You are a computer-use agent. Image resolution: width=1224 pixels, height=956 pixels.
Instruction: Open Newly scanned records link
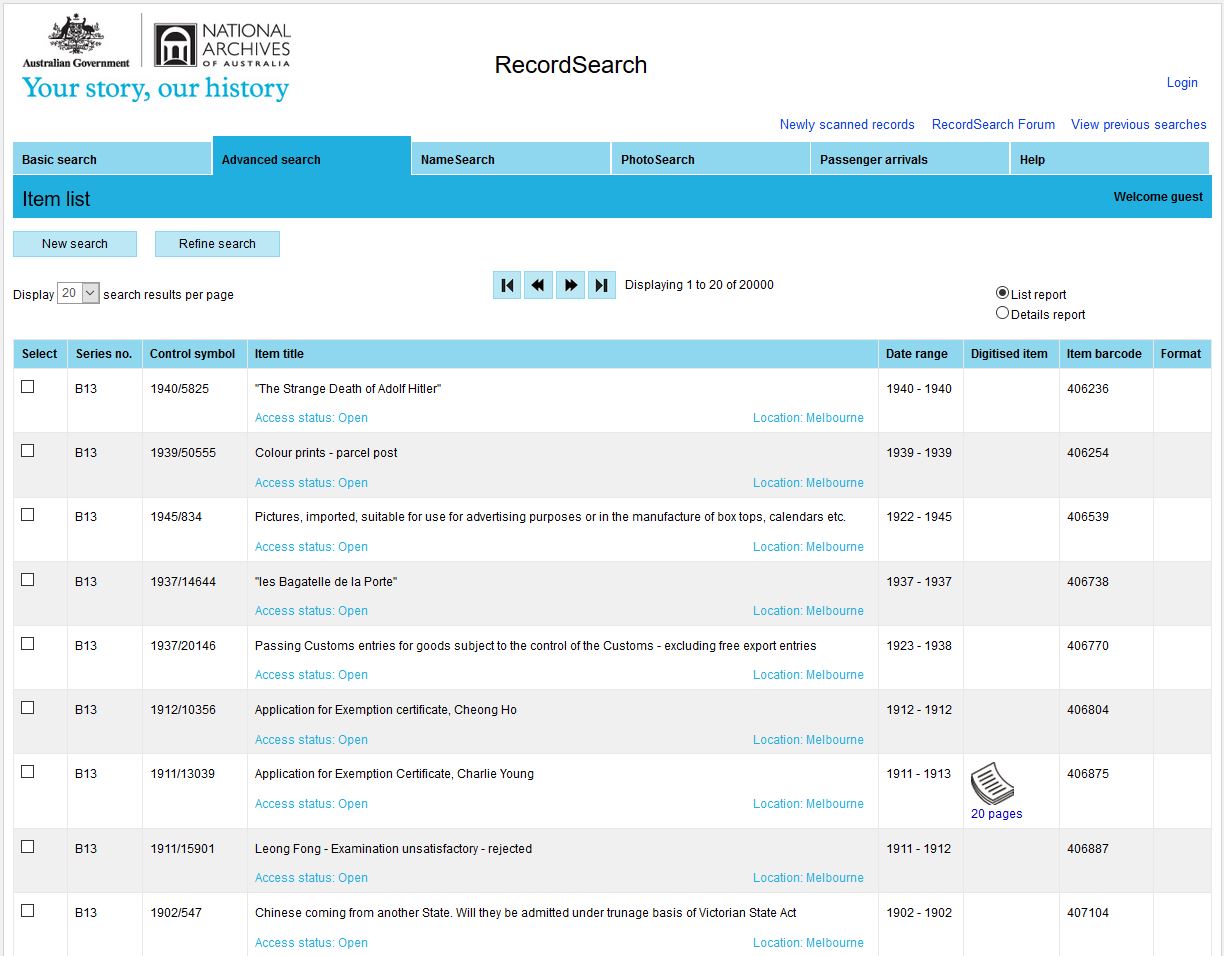pyautogui.click(x=847, y=125)
